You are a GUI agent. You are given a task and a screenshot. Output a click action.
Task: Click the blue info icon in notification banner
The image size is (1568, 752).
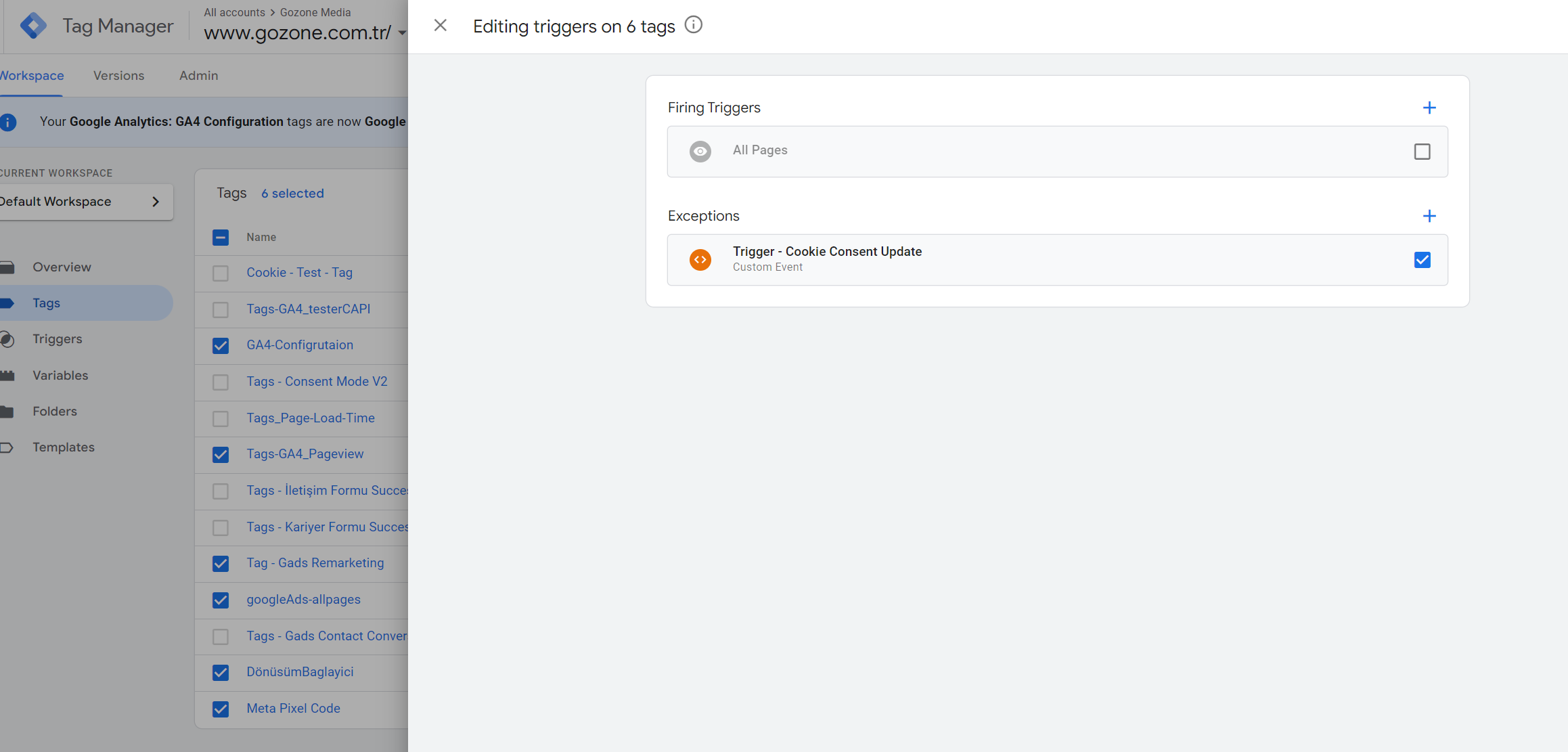(x=8, y=122)
